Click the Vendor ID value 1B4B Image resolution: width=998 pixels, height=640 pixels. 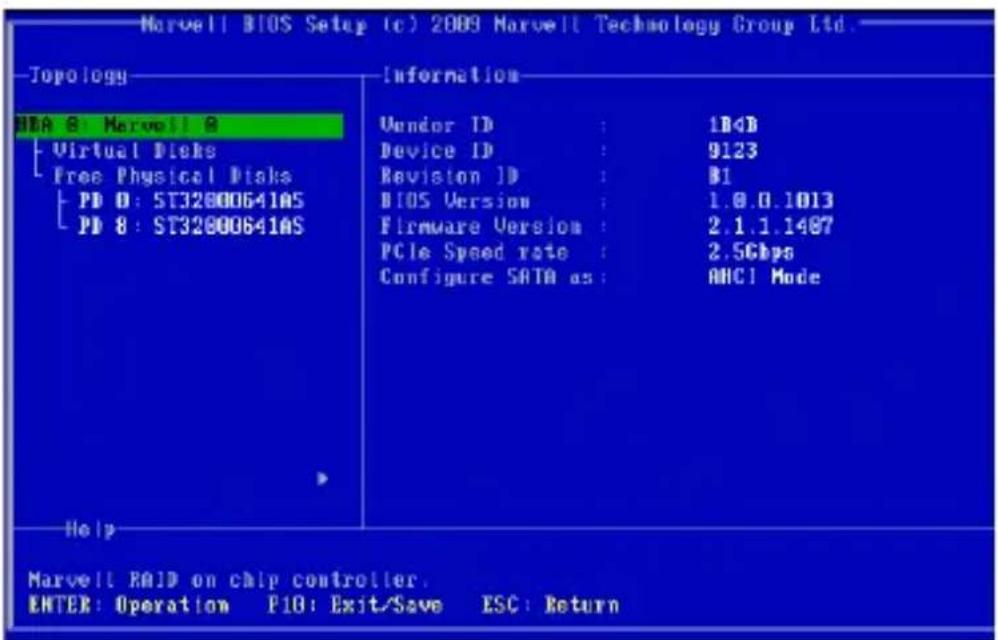click(733, 125)
